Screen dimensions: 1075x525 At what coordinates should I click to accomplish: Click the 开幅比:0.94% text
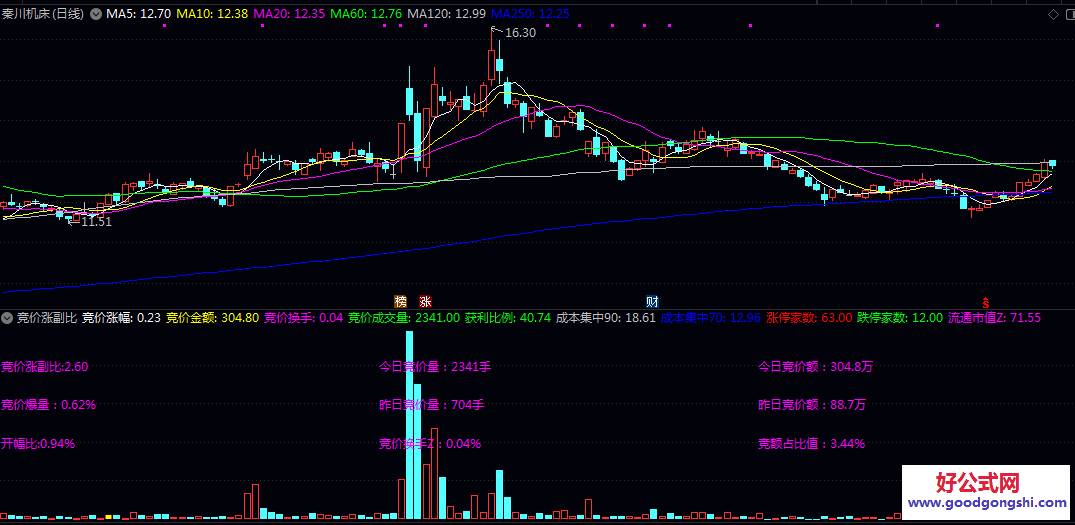[38, 443]
